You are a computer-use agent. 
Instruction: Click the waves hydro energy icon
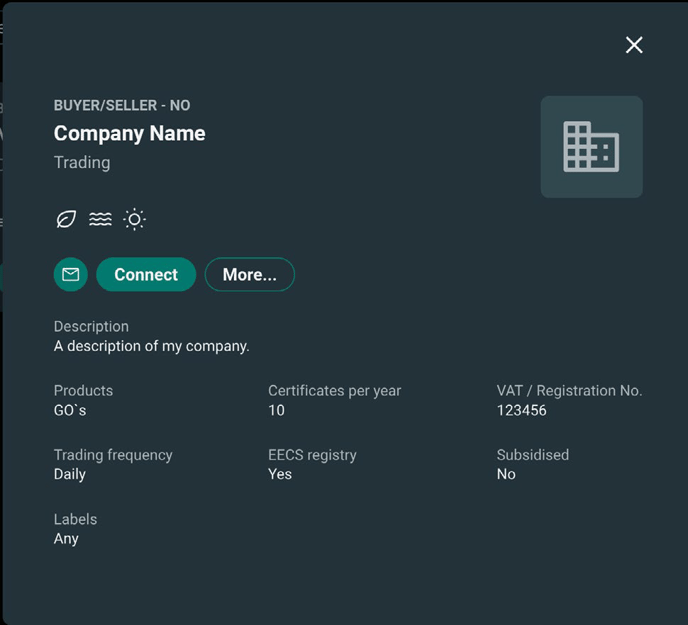[100, 219]
